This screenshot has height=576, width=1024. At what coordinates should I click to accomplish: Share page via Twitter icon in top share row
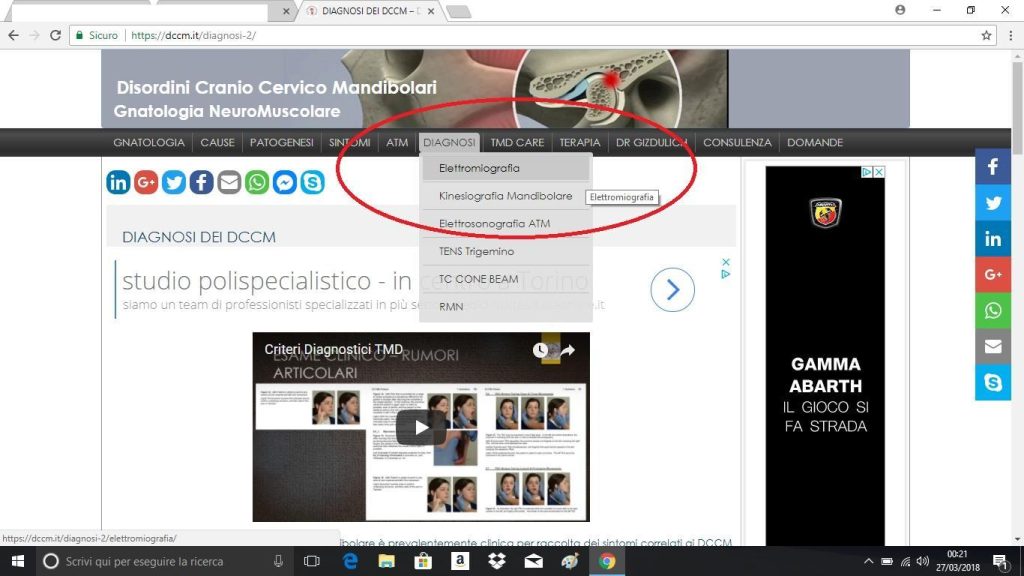click(174, 182)
